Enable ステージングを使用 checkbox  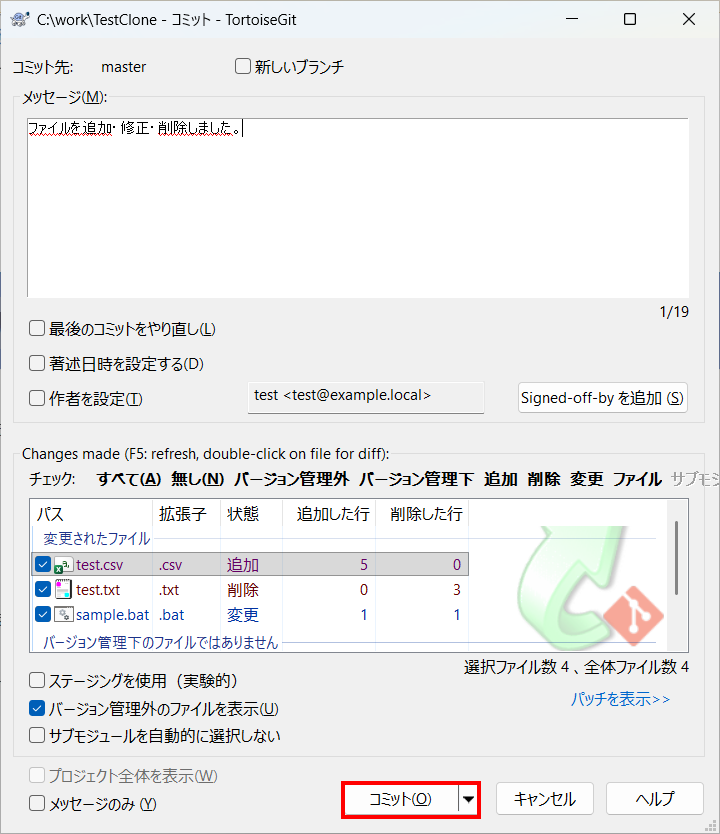click(37, 680)
